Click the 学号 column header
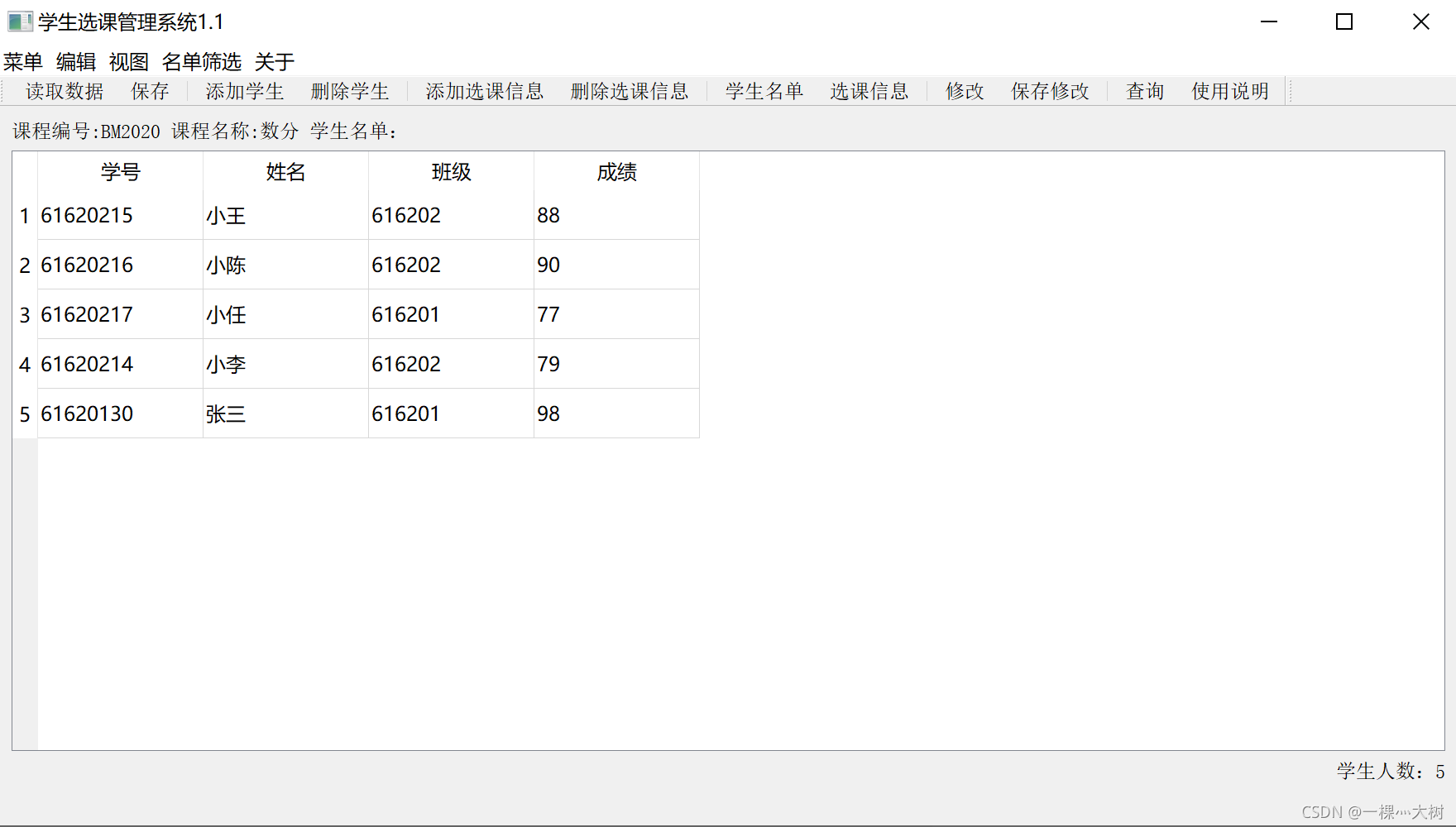The width and height of the screenshot is (1456, 827). (x=121, y=171)
